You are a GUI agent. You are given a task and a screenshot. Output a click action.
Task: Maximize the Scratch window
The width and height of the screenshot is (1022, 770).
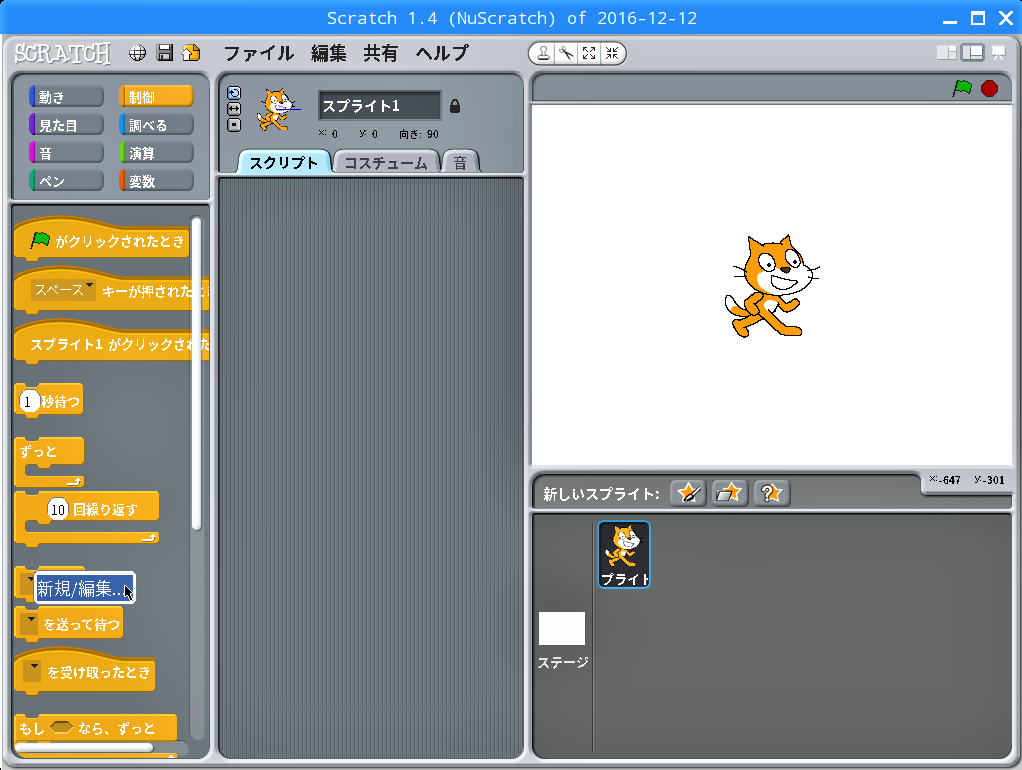click(x=978, y=18)
